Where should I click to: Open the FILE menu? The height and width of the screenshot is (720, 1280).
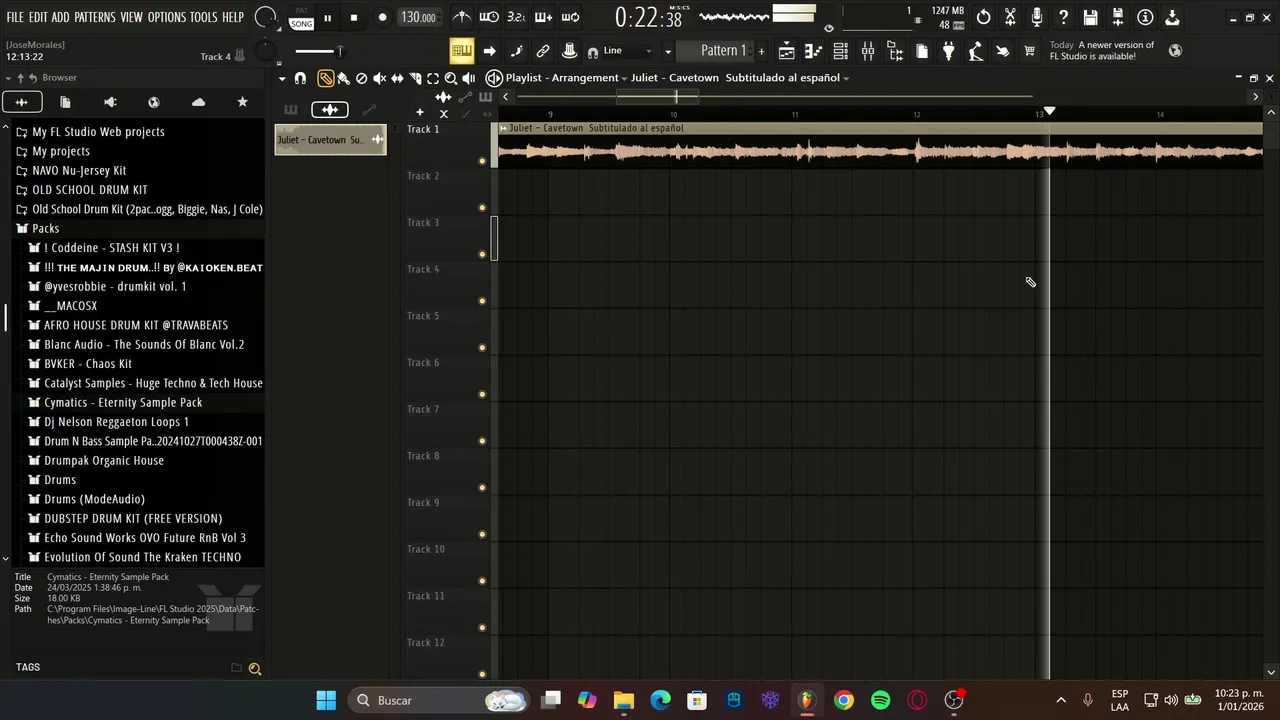tap(15, 17)
